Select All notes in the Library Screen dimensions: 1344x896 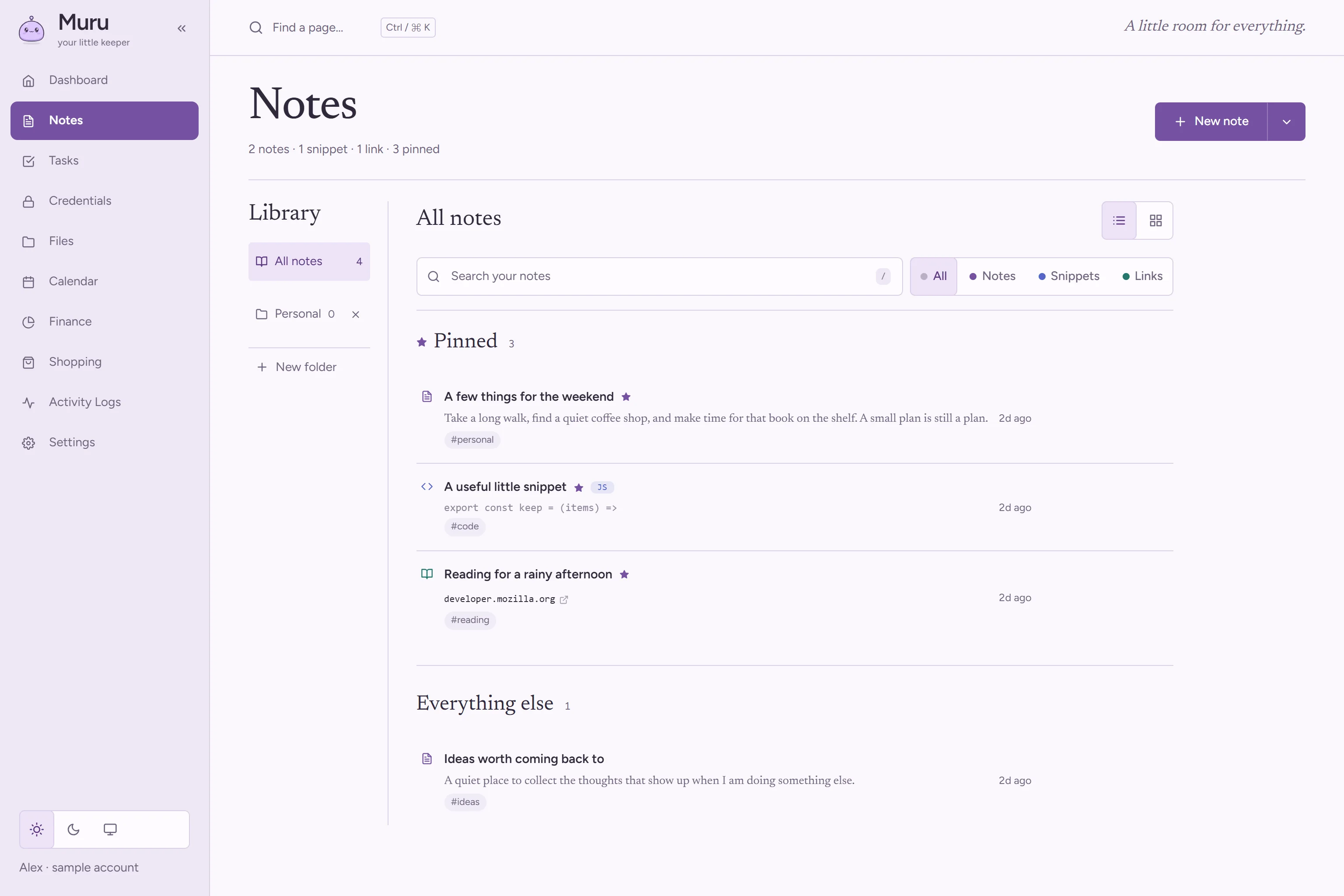(309, 262)
